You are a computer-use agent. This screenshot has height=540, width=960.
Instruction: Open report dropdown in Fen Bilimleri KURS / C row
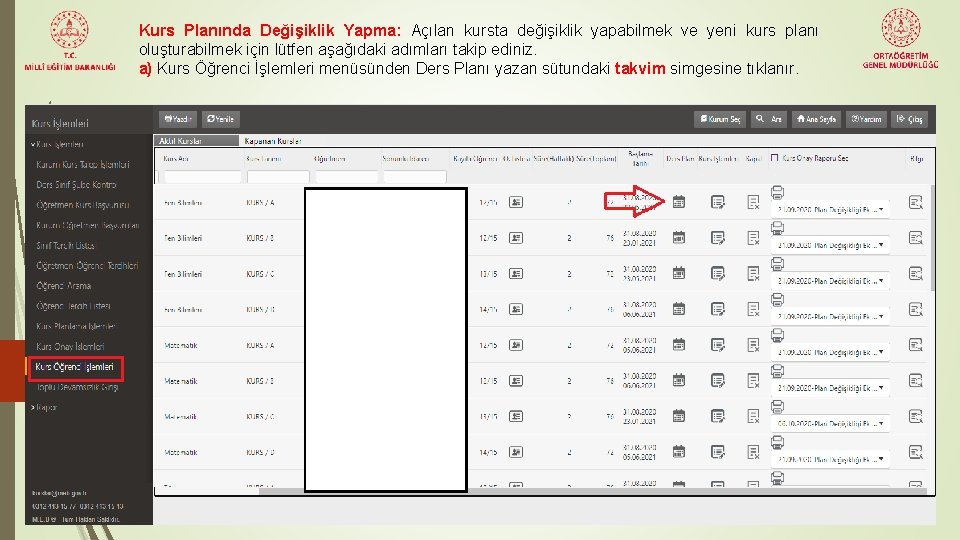click(830, 281)
